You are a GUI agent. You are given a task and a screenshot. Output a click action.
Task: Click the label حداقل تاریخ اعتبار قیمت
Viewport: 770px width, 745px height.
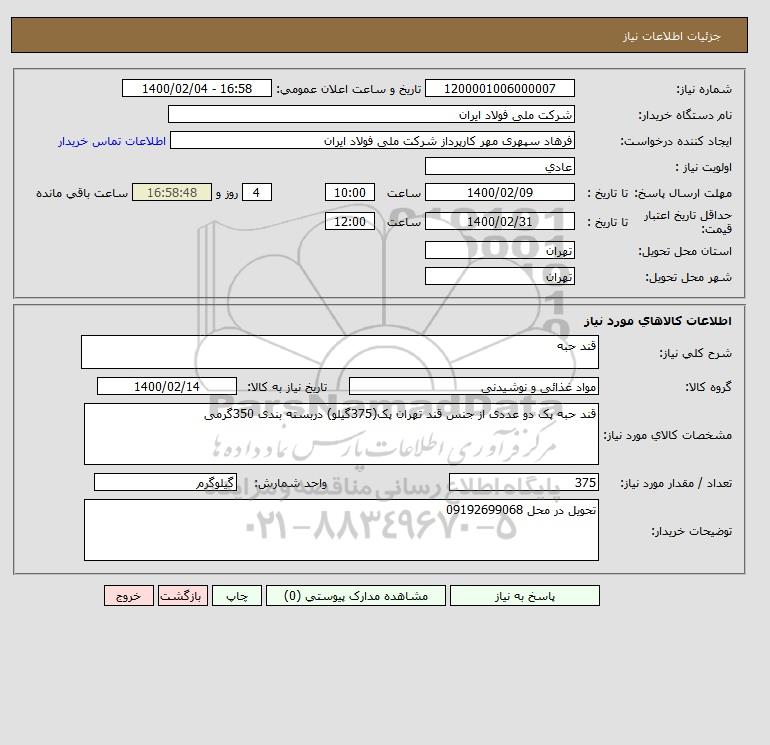[x=688, y=222]
